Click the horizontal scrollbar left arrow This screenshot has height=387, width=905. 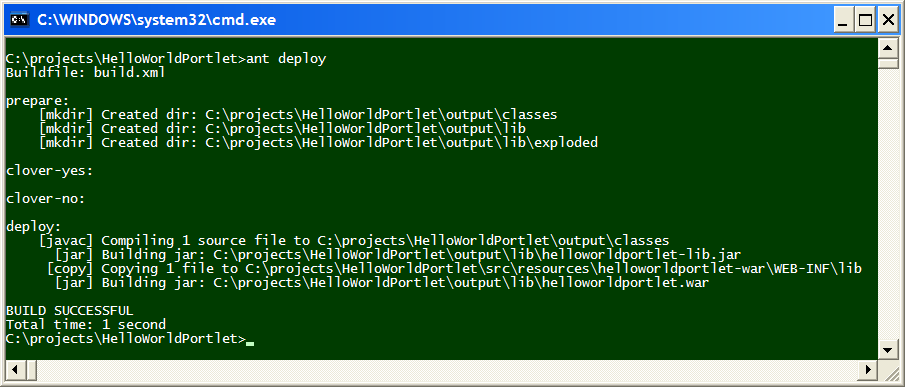(x=14, y=369)
